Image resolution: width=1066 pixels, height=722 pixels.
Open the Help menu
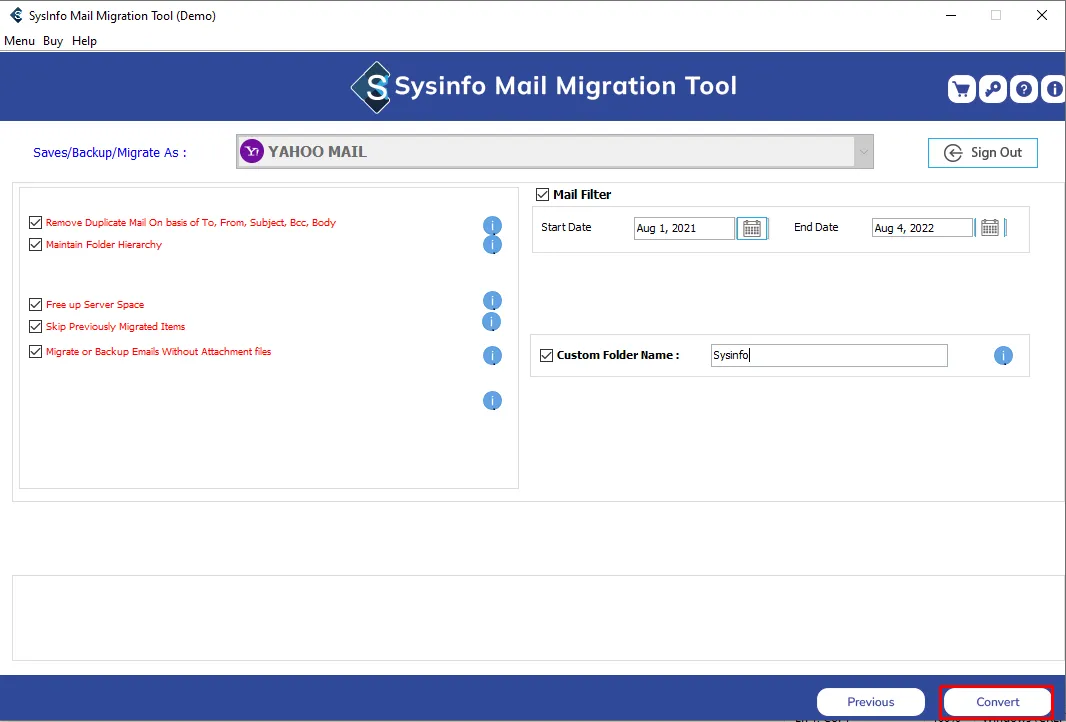click(x=85, y=41)
